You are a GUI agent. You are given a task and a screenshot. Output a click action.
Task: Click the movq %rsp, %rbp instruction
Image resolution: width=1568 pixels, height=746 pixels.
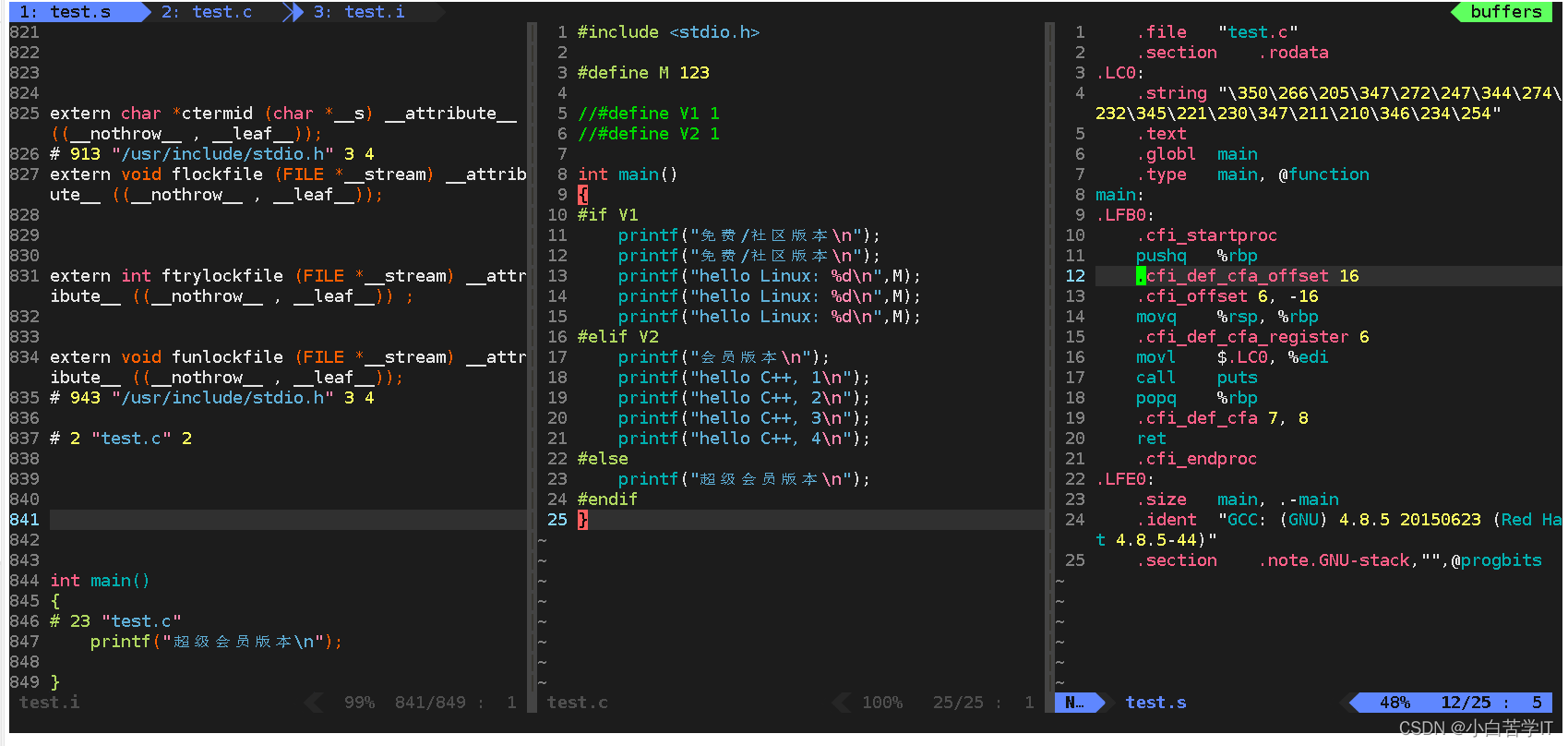coord(1227,317)
